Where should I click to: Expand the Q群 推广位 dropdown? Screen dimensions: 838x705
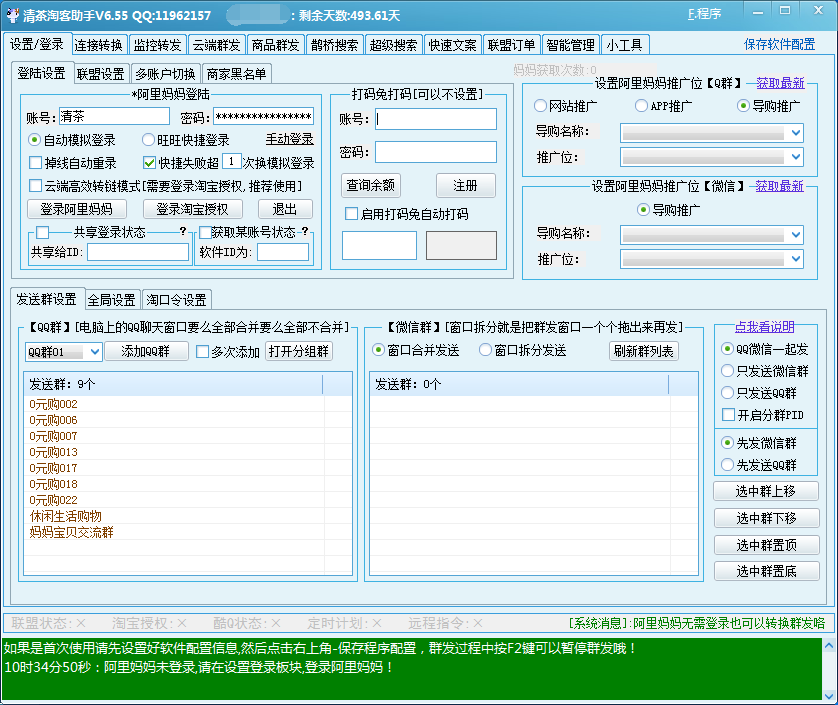pos(796,157)
